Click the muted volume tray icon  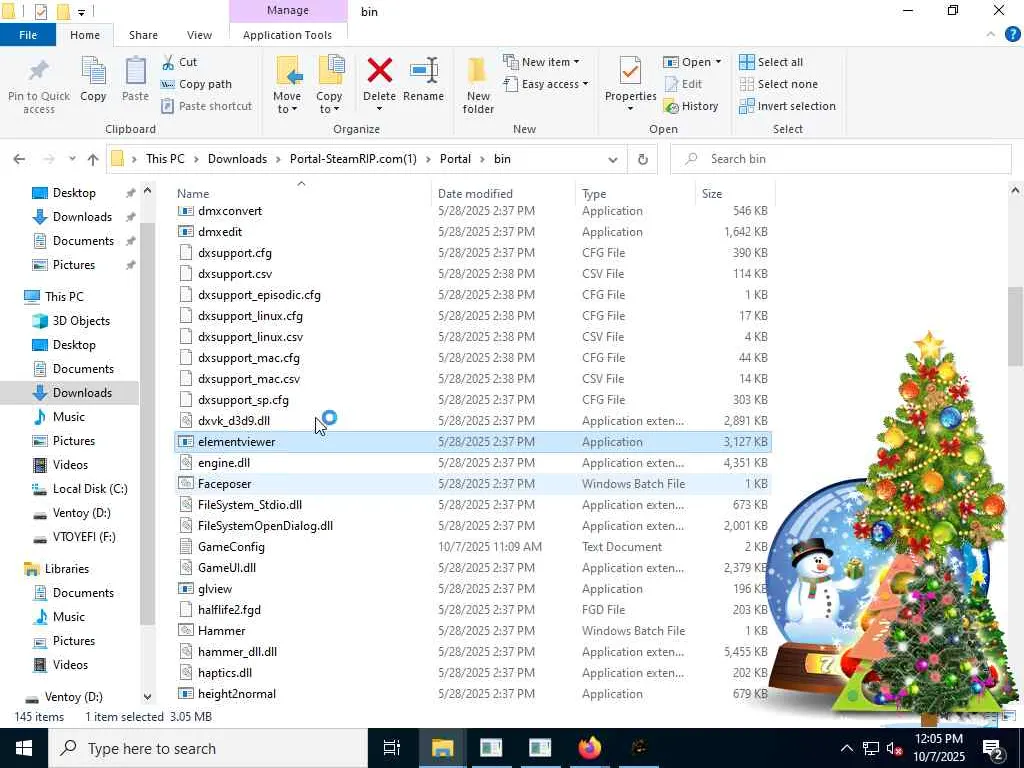click(x=893, y=748)
